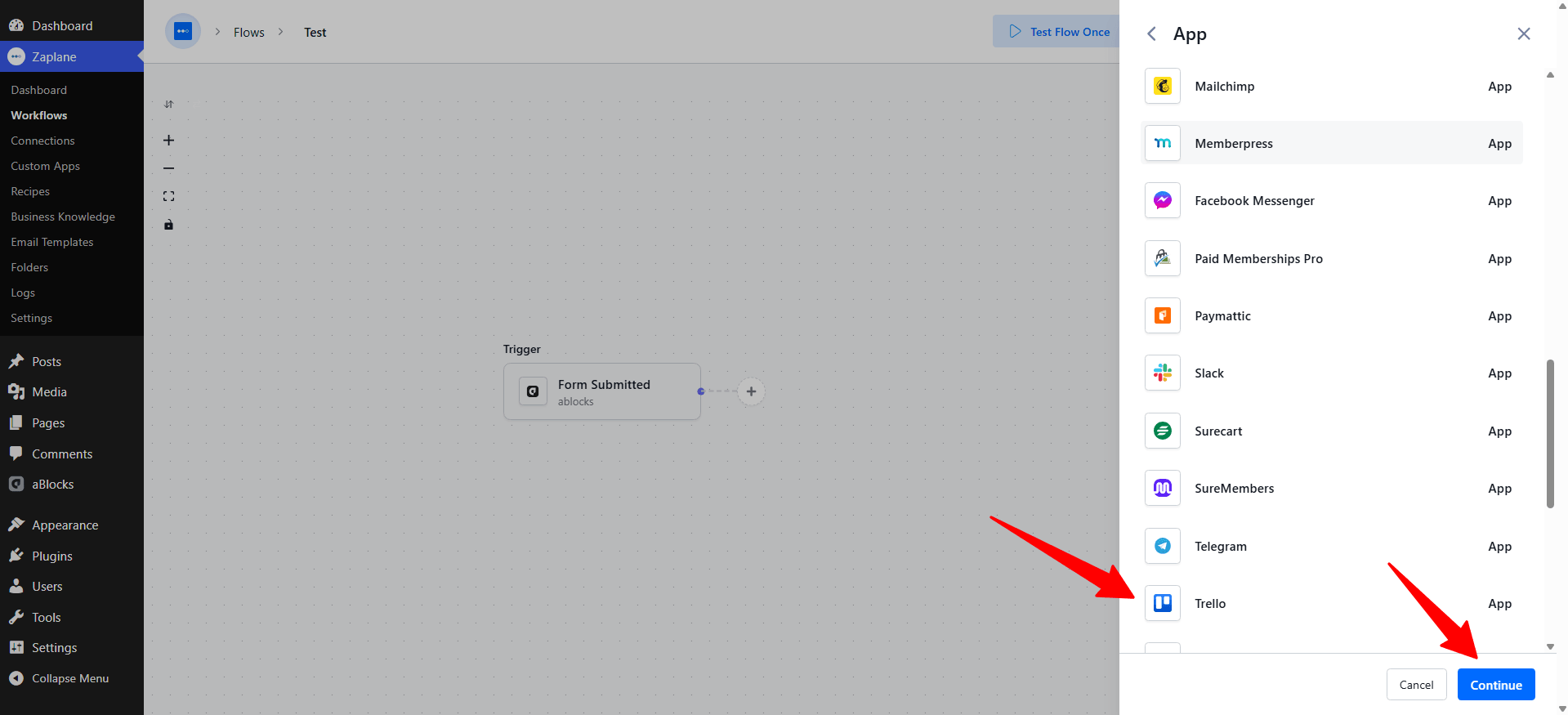
Task: Open Business Knowledge submenu
Action: (63, 217)
